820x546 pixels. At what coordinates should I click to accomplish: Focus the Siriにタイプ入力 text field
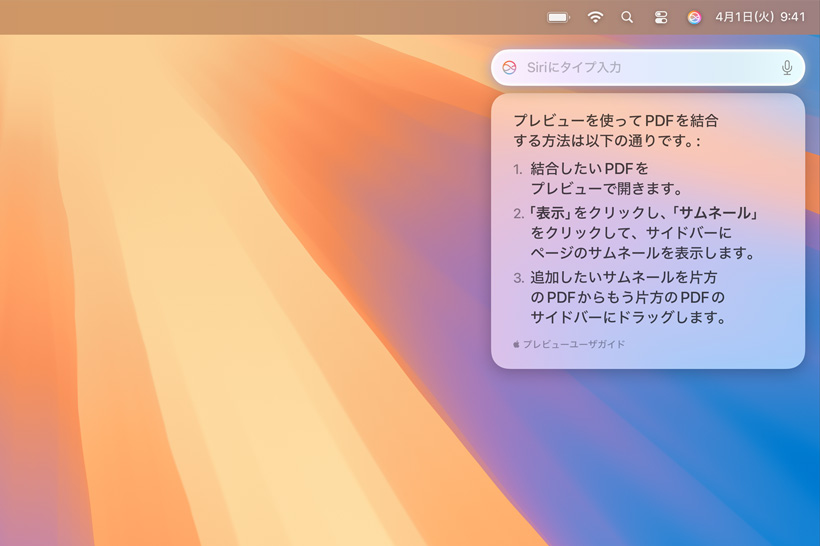(x=647, y=67)
